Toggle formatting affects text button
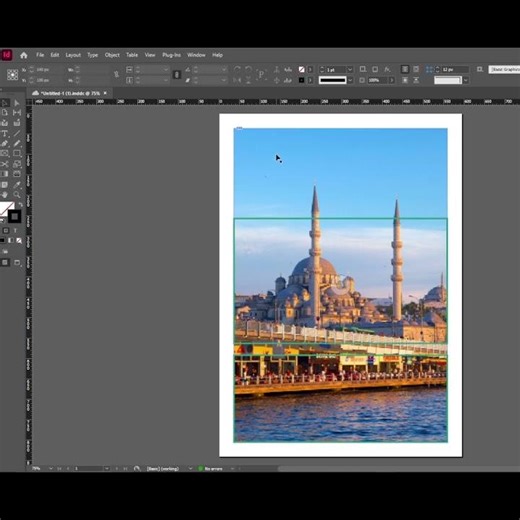 15,230
